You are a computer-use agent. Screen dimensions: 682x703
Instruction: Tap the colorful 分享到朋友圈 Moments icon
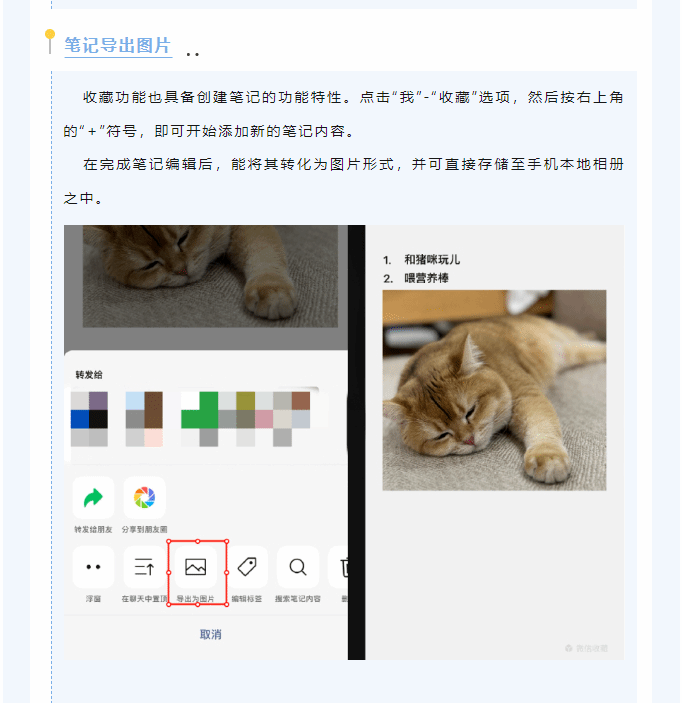pyautogui.click(x=144, y=498)
